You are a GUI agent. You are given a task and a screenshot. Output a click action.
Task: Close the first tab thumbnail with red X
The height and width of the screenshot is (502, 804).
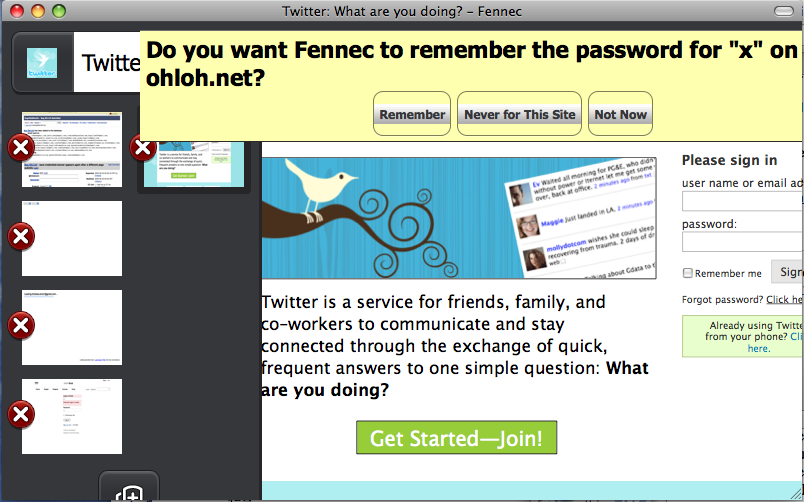point(21,148)
